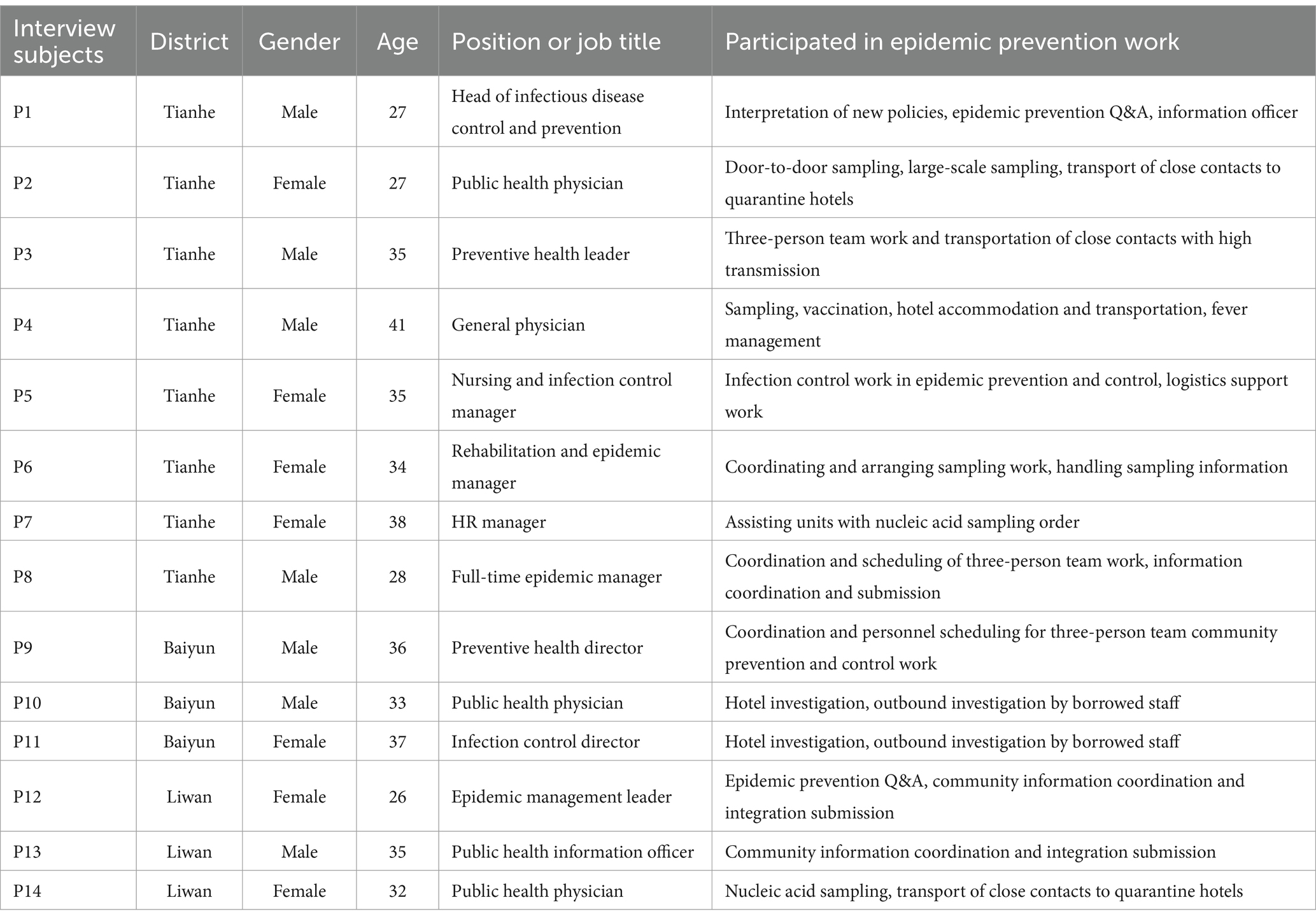The width and height of the screenshot is (1316, 921).
Task: Click the age 26 cell for P12
Action: click(397, 797)
